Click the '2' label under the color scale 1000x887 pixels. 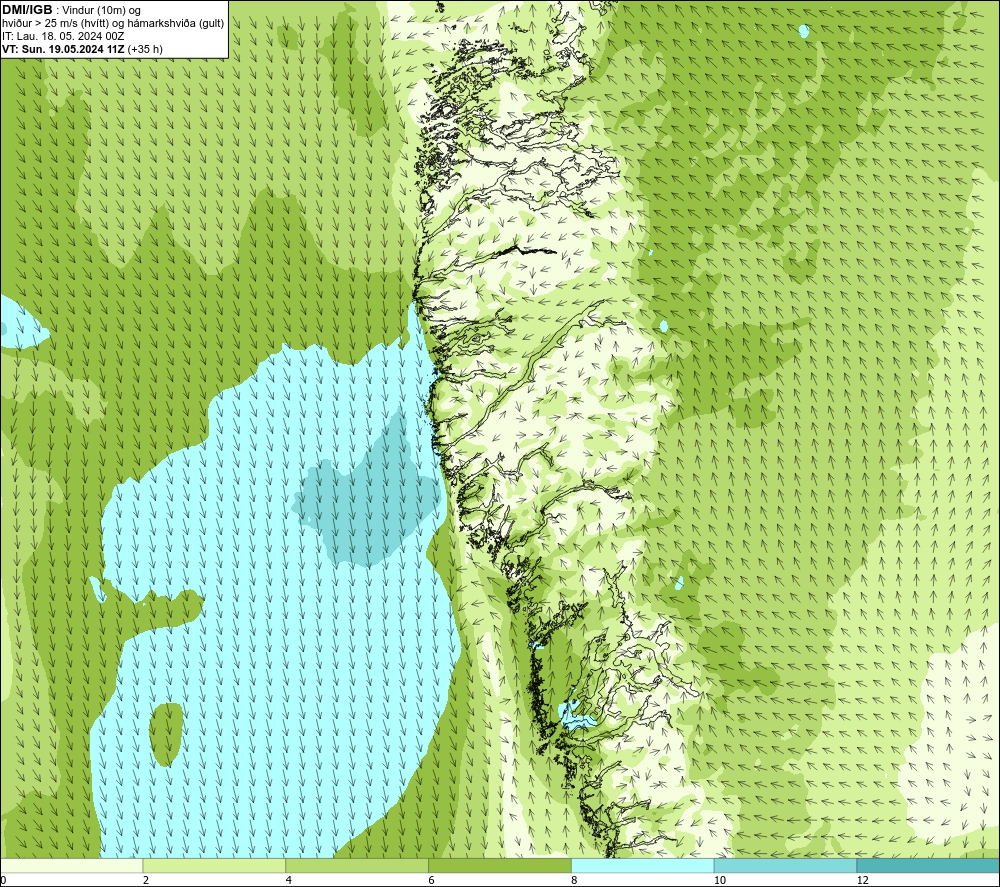point(146,880)
